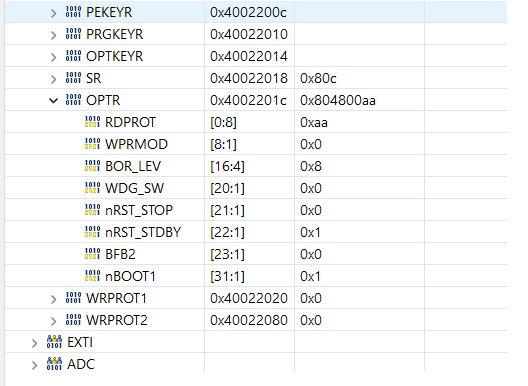Select the BOR_LEV field name

coord(133,166)
